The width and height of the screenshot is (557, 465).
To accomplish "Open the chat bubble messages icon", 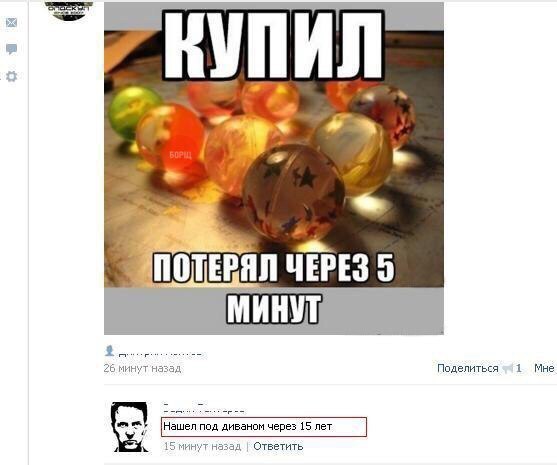I will (11, 49).
